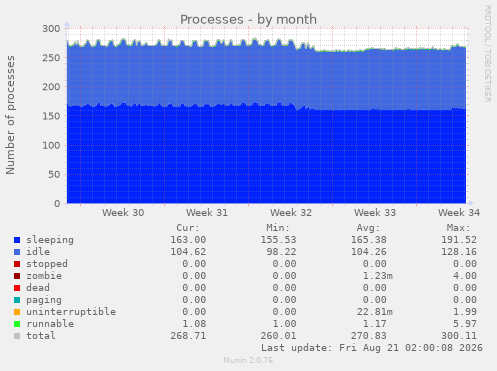Image resolution: width=497 pixels, height=371 pixels.
Task: Click the total legend gray swatch
Action: tap(17, 336)
